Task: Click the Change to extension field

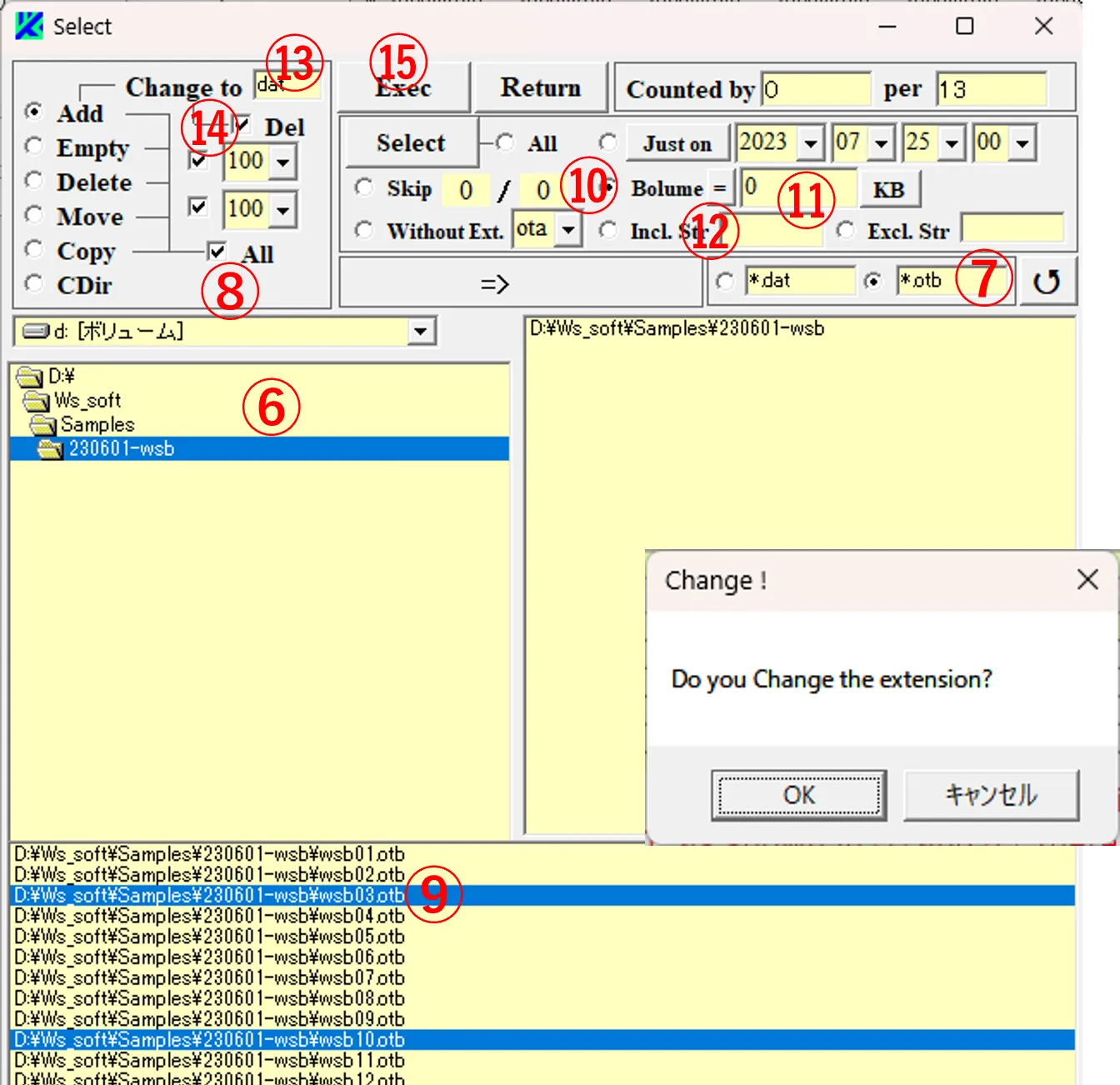Action: pos(287,84)
